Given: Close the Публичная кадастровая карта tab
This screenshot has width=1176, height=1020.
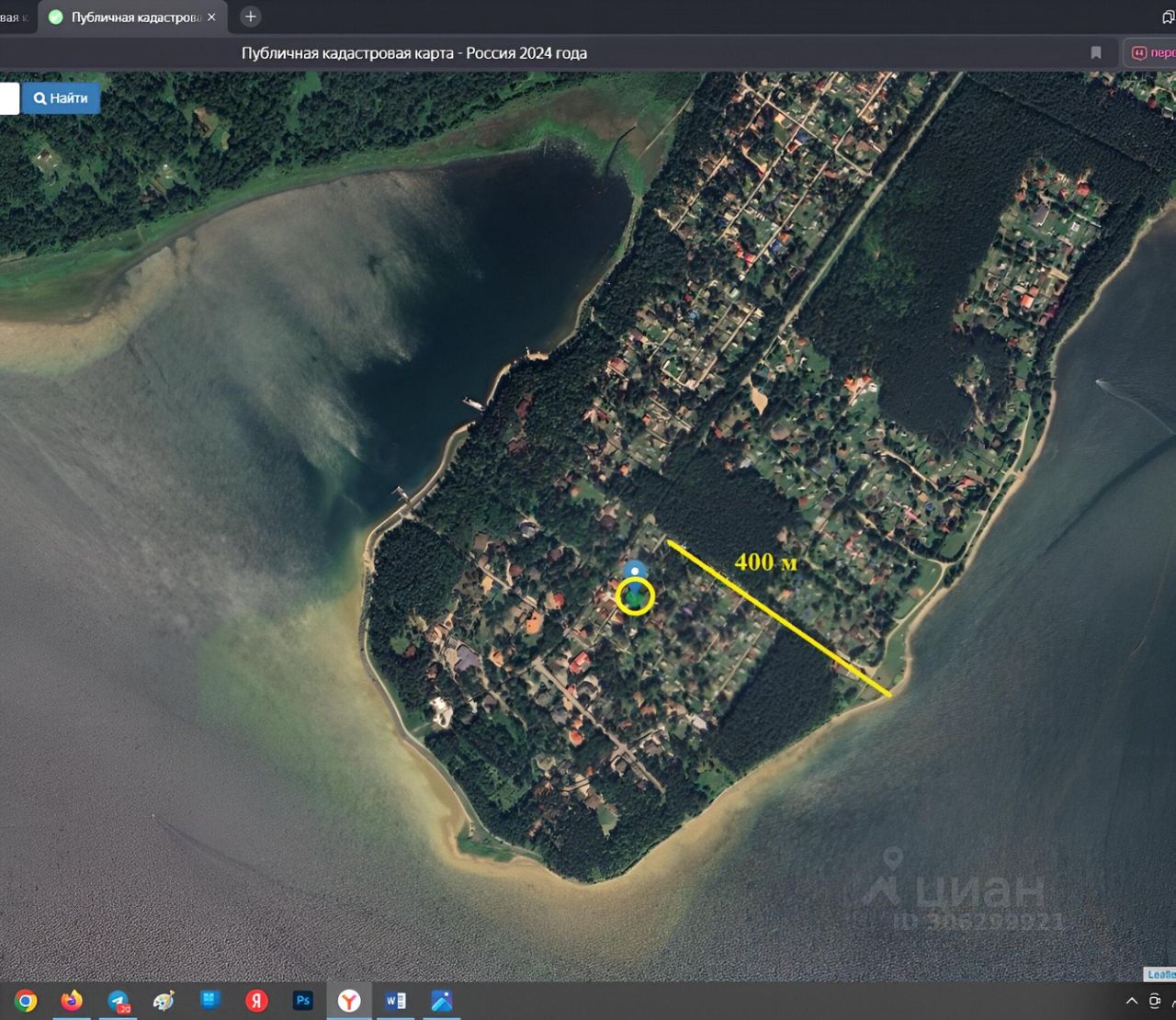Looking at the screenshot, I should pyautogui.click(x=211, y=17).
